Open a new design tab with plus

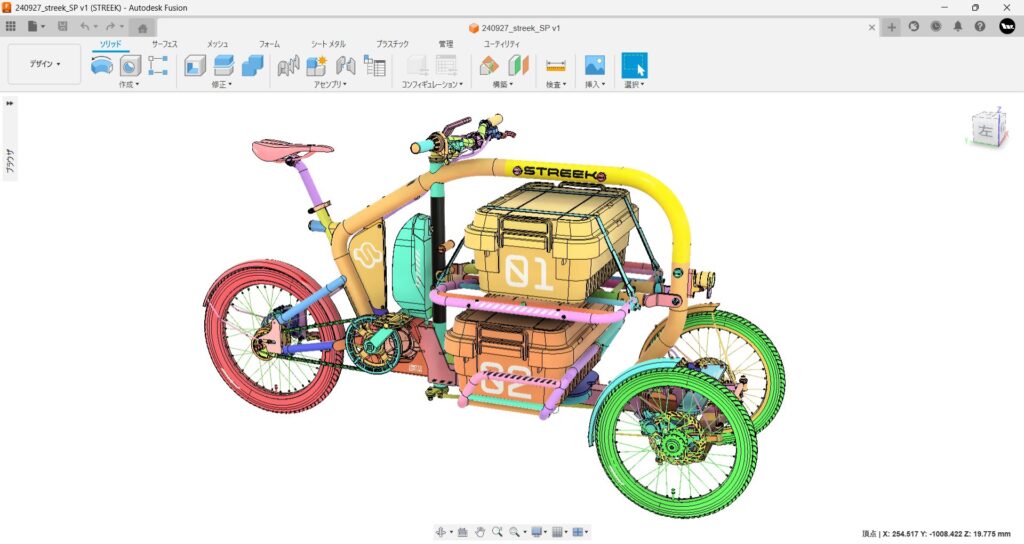pyautogui.click(x=891, y=27)
